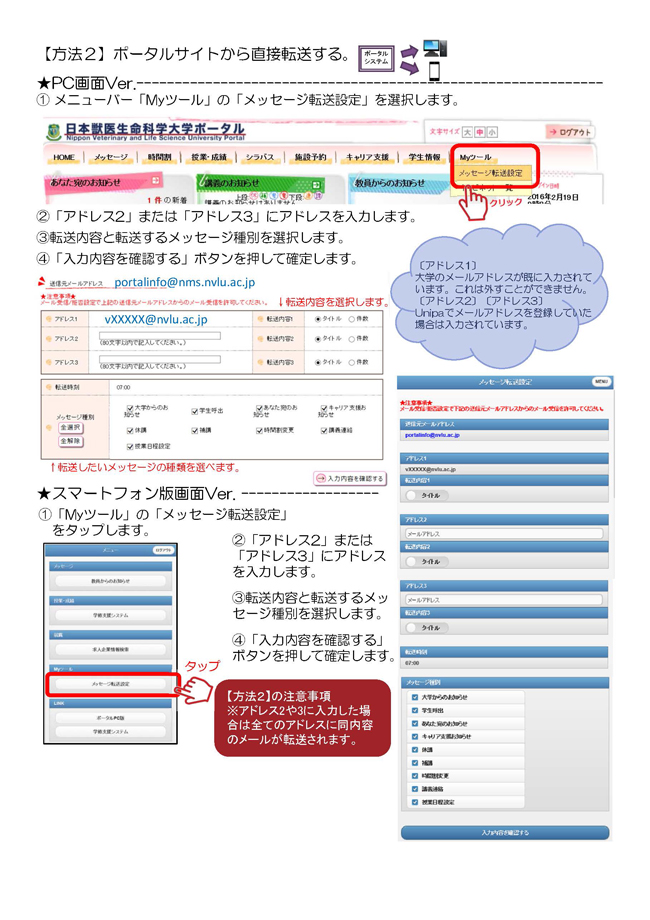This screenshot has width=650, height=920.
Task: Toggle smartphone 大学からのお知らせ checkbox
Action: point(415,698)
